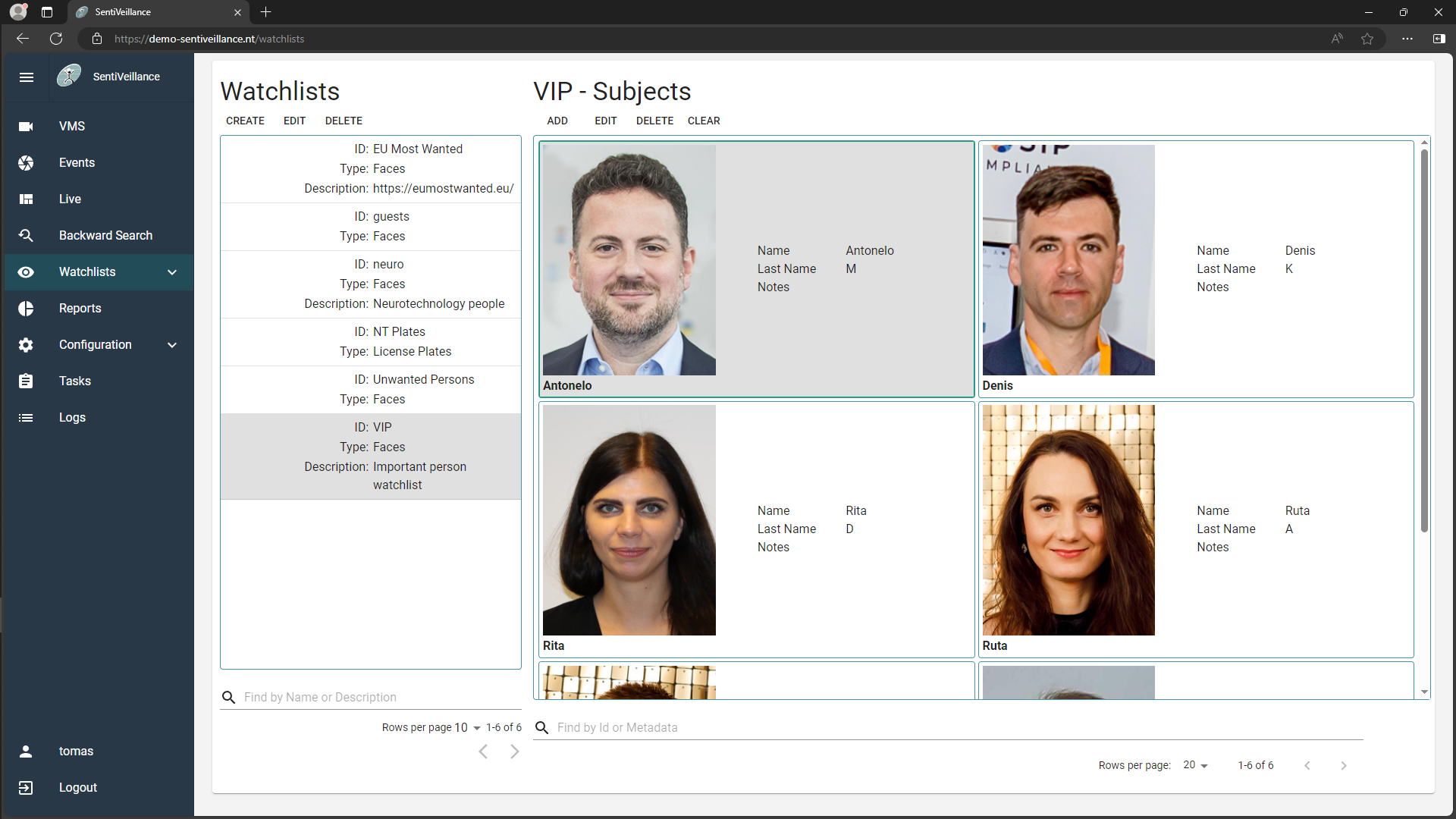Click CLEAR subjects button
1456x819 pixels.
click(704, 121)
